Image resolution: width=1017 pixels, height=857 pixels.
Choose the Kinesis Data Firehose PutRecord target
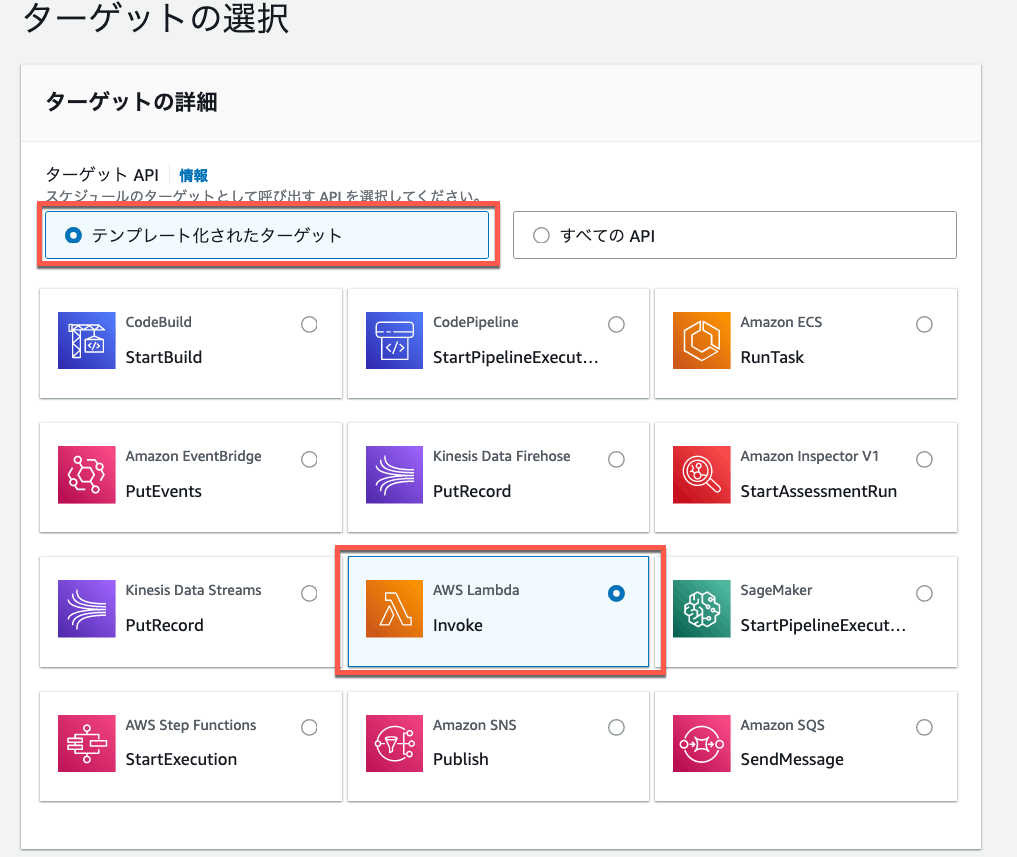[498, 478]
